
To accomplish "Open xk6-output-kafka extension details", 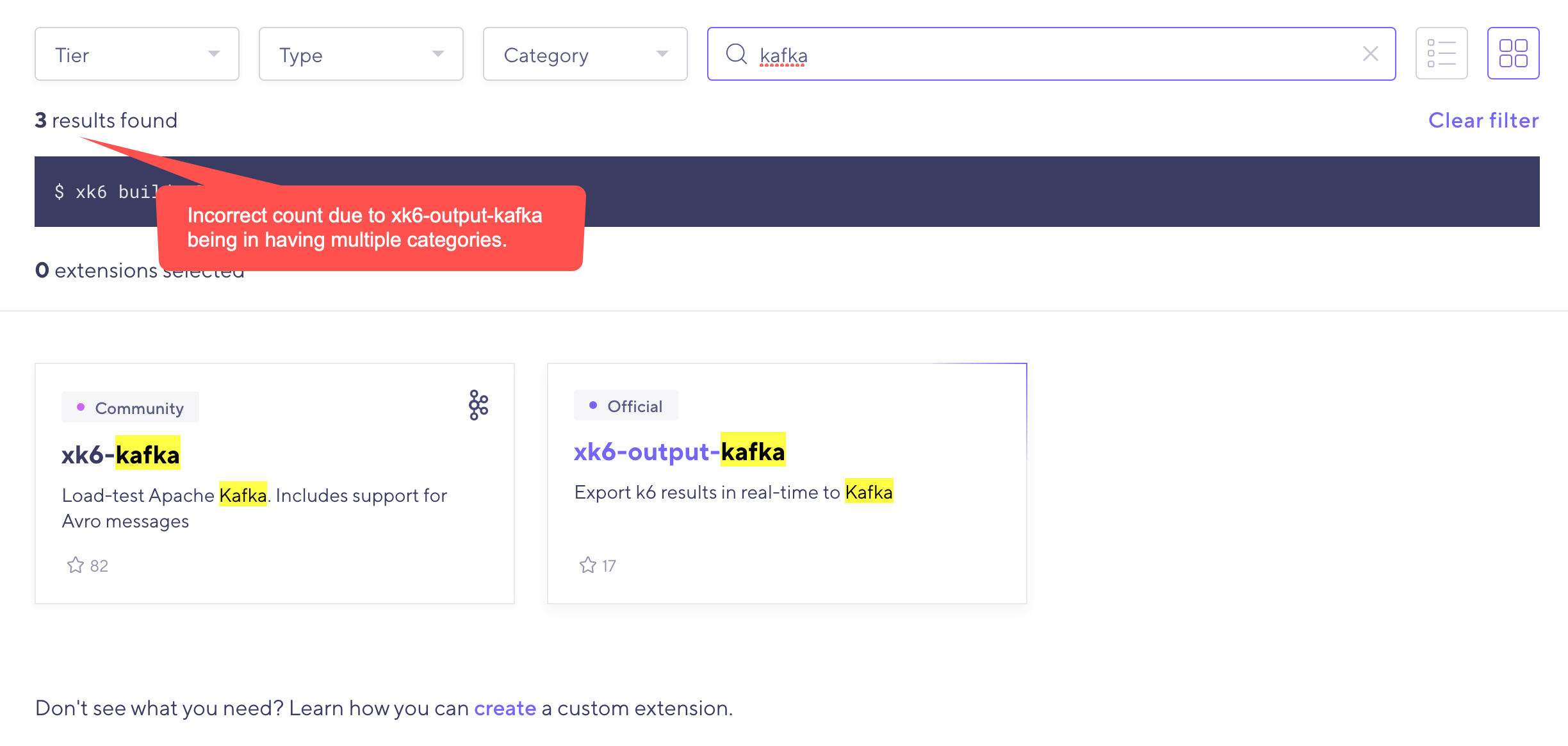I will click(680, 451).
